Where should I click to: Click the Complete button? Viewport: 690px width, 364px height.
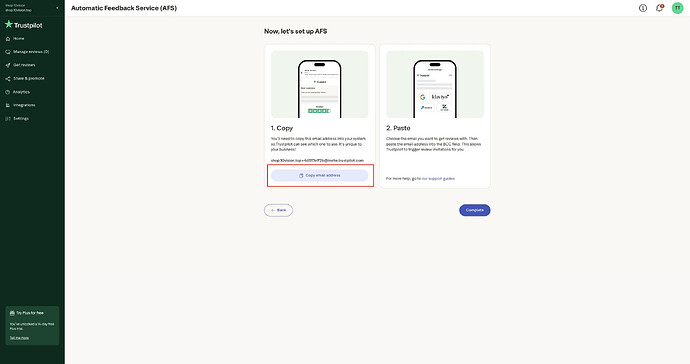point(474,210)
